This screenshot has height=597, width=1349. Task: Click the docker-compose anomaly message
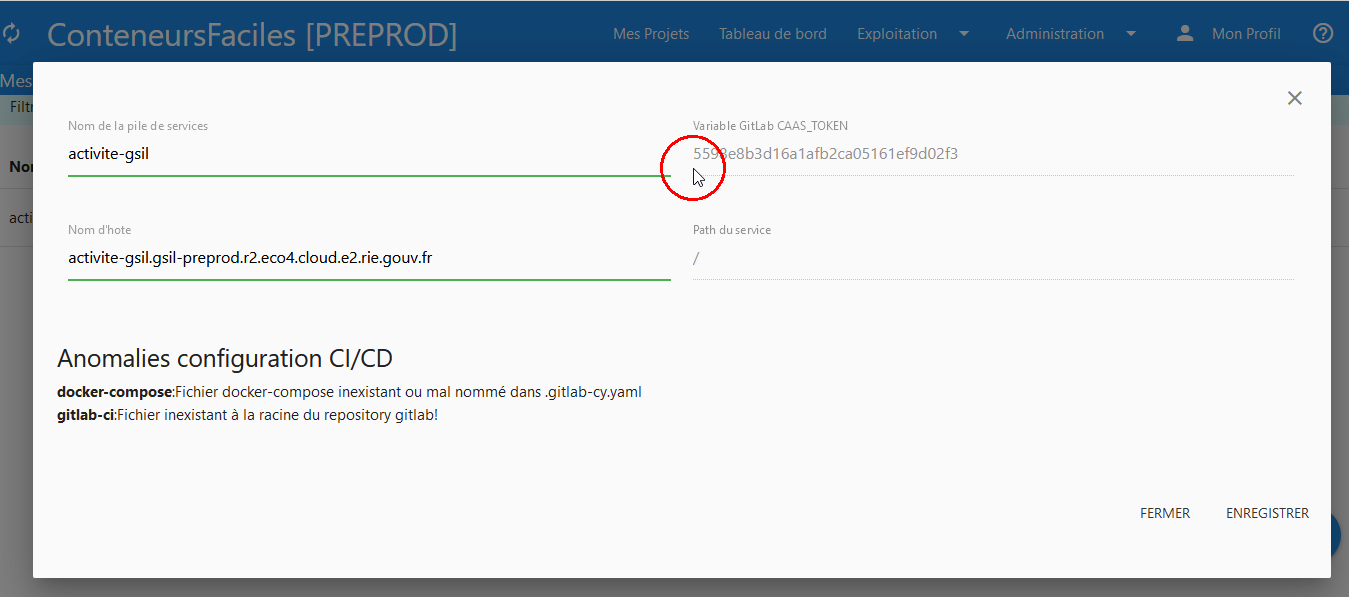tap(349, 392)
